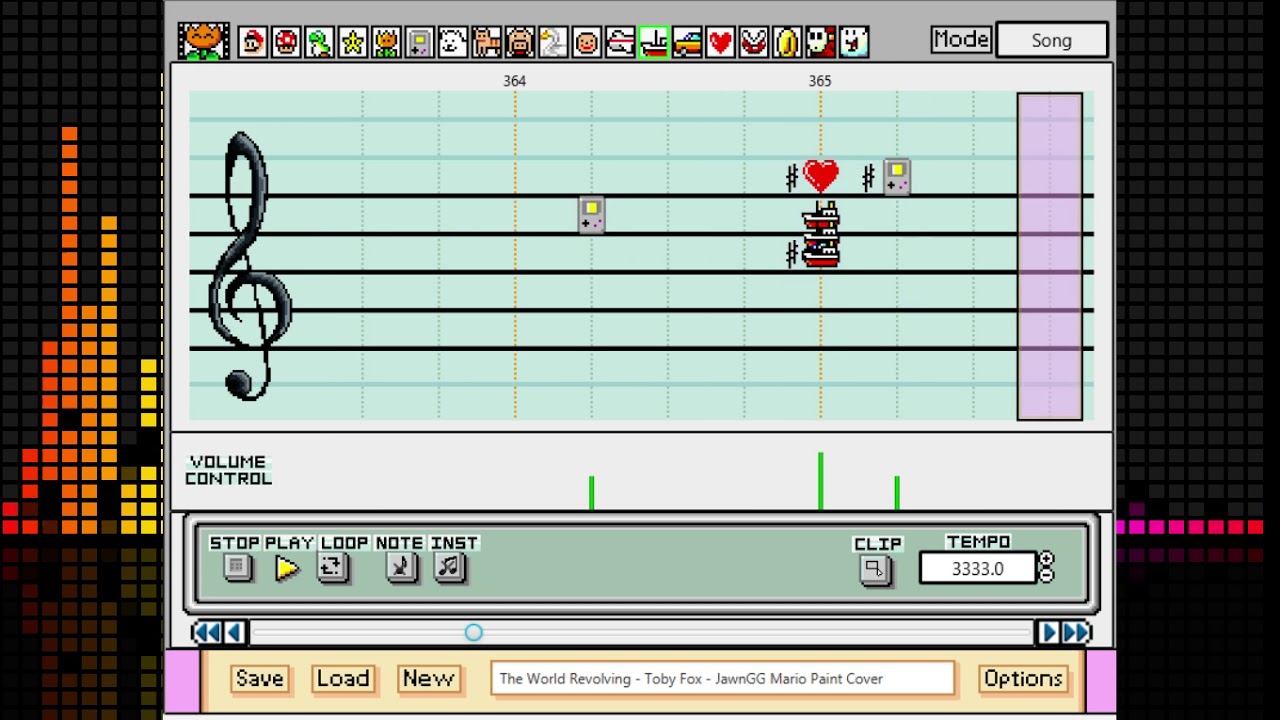Screen dimensions: 1280x720
Task: Select the Swan instrument icon
Action: pyautogui.click(x=553, y=42)
